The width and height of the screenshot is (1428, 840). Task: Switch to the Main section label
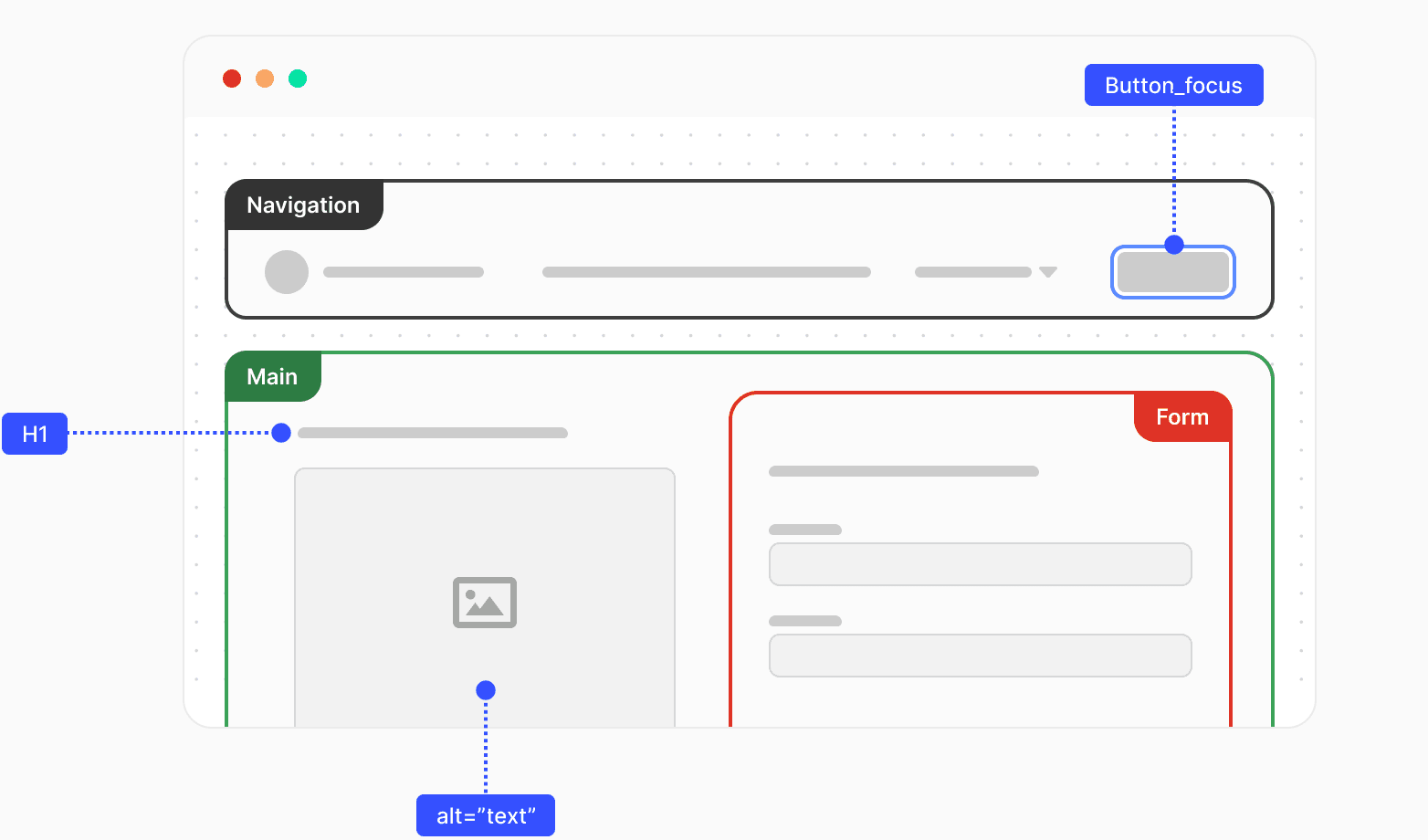click(x=272, y=376)
